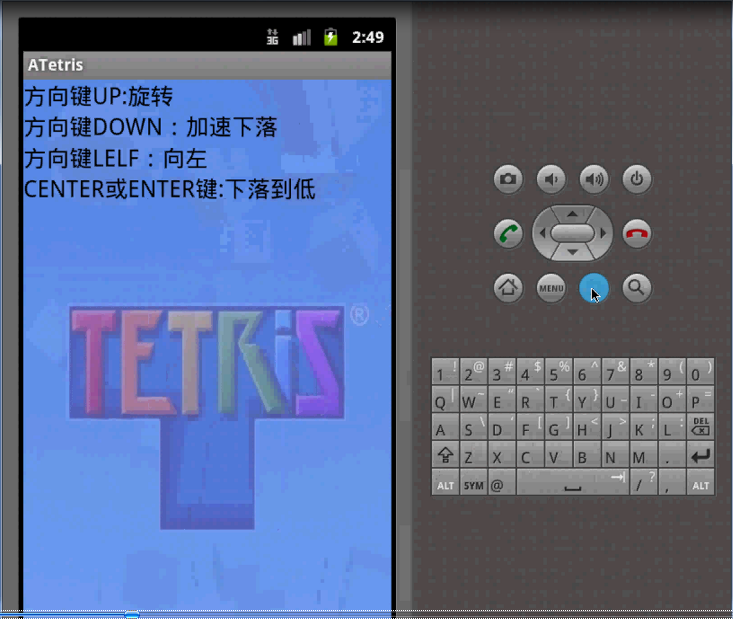Click the 5 number key
The width and height of the screenshot is (733, 619).
click(x=559, y=371)
